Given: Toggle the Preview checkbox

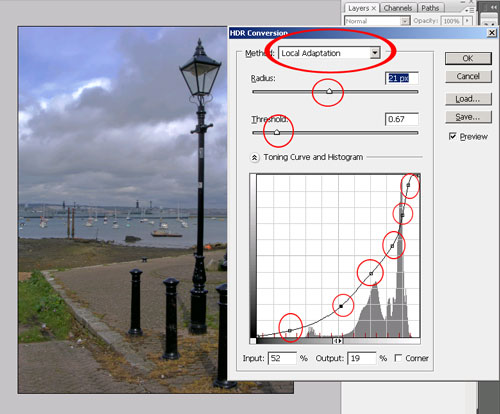Looking at the screenshot, I should click(x=452, y=136).
